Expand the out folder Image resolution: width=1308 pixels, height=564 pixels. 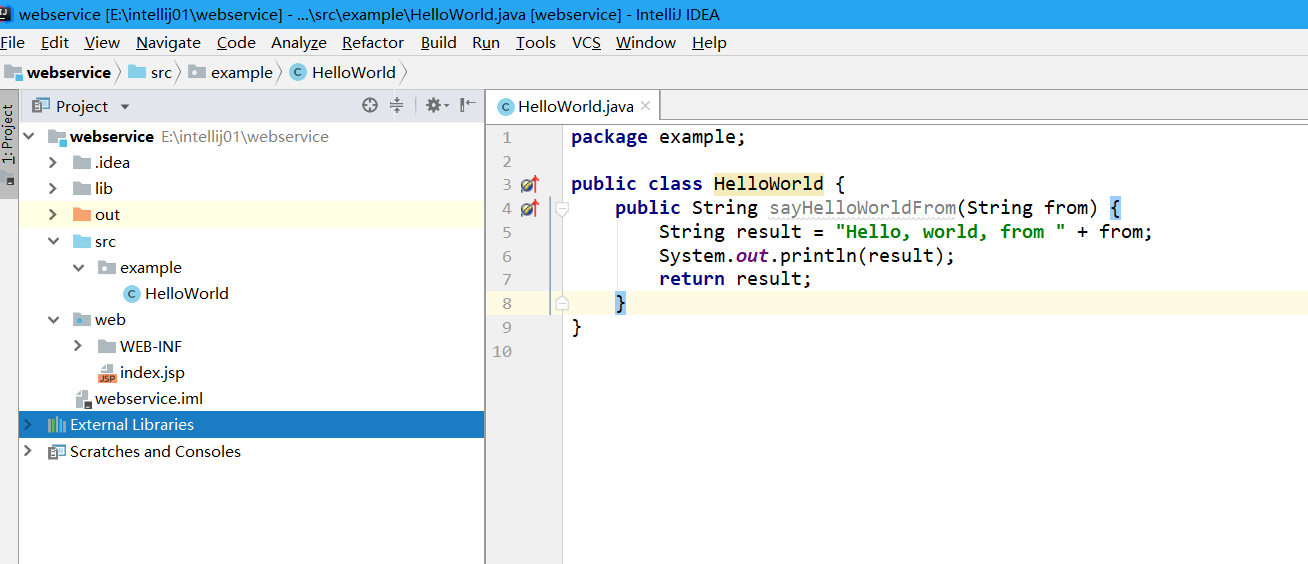coord(53,214)
